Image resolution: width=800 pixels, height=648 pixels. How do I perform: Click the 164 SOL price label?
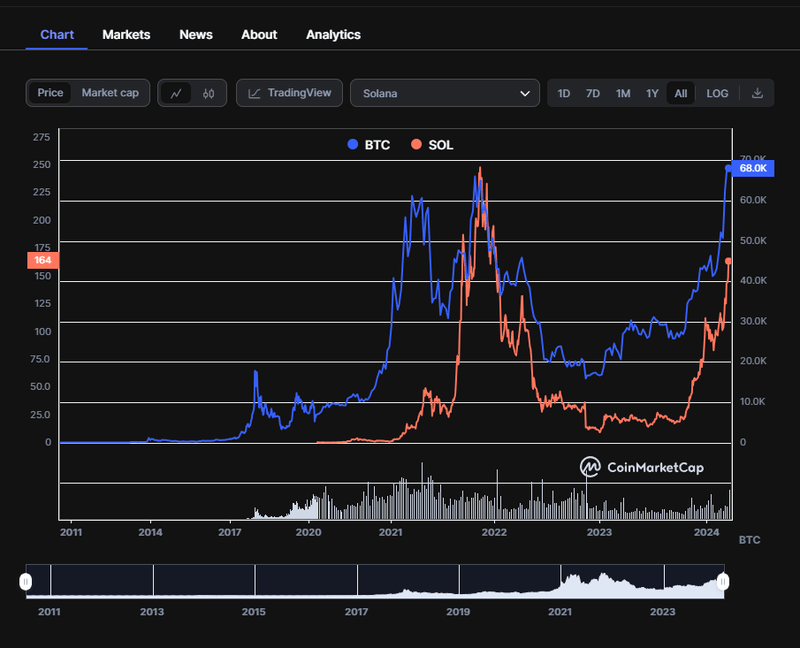43,260
